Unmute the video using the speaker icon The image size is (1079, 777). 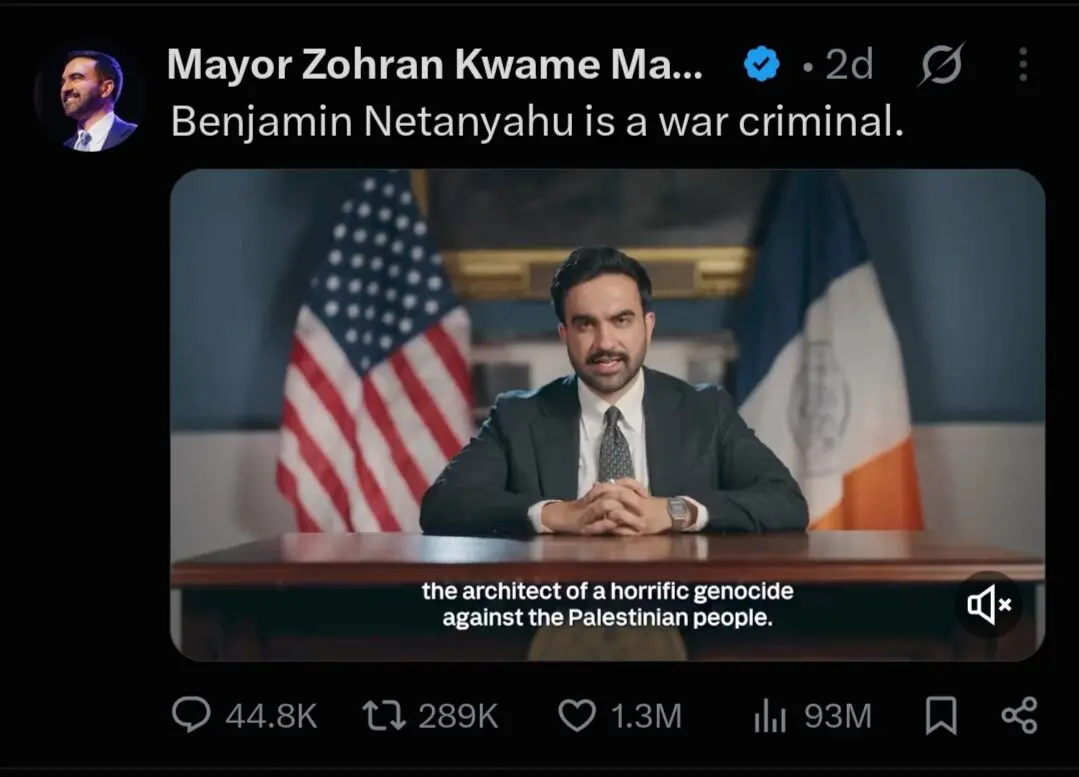point(990,604)
